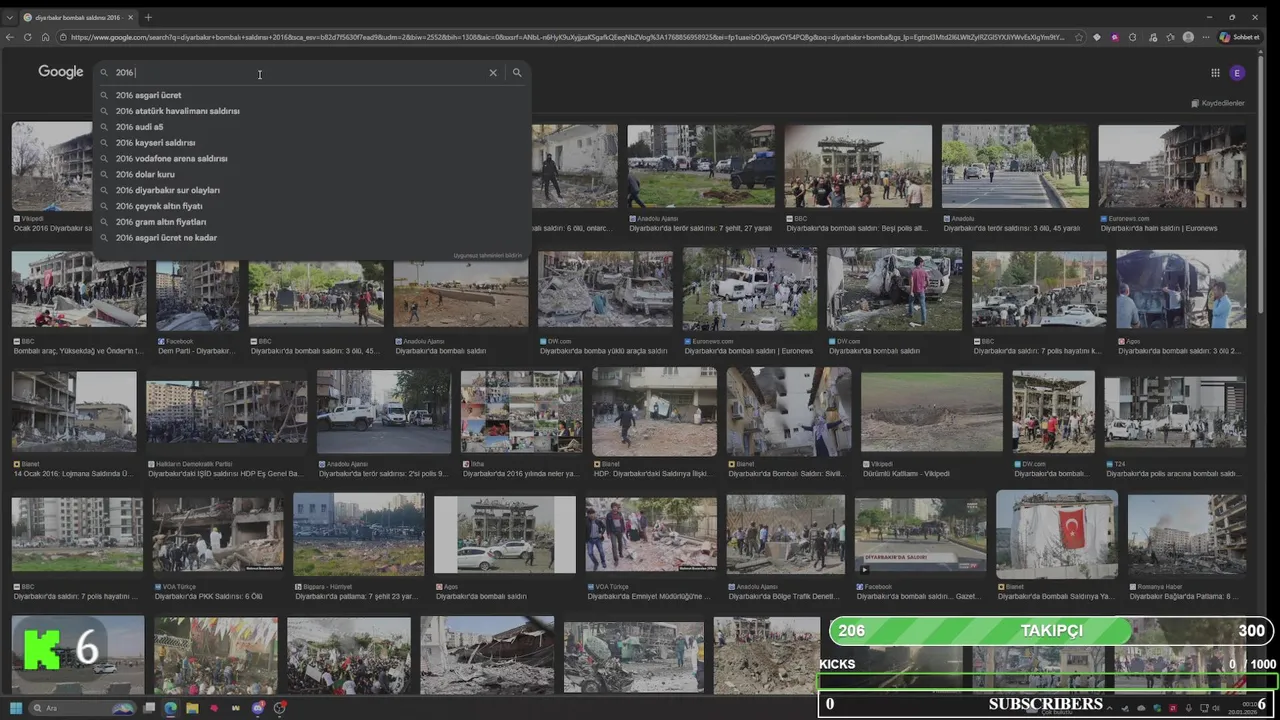The image size is (1280, 720).
Task: Select suggestion 2016 atatürk havalimanı saldırısı
Action: (310, 111)
